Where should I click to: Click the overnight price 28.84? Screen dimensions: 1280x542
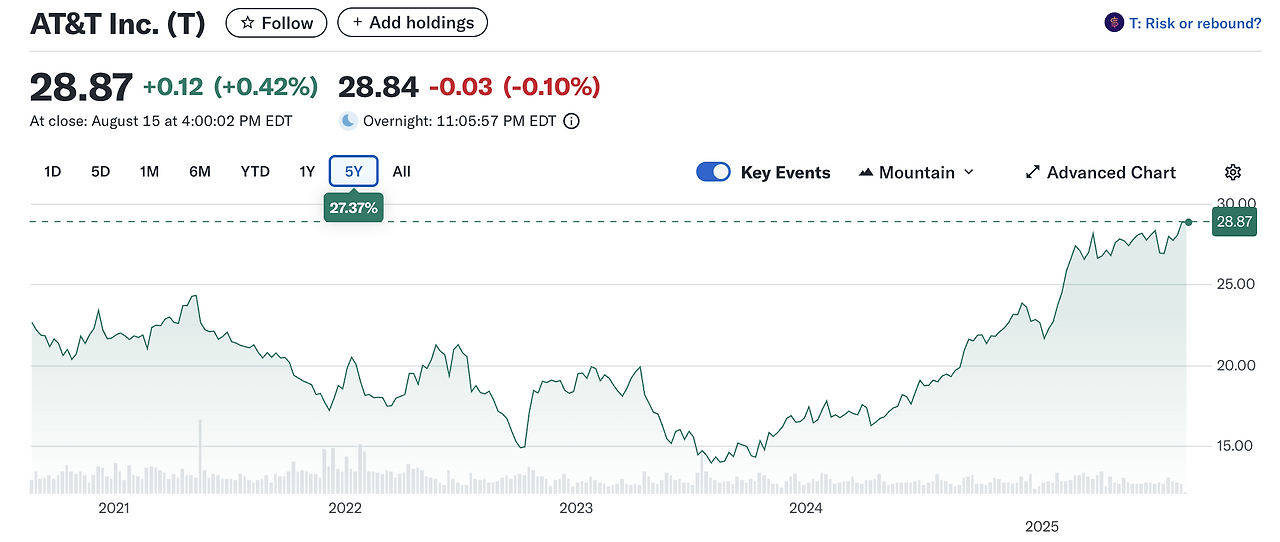pyautogui.click(x=378, y=87)
